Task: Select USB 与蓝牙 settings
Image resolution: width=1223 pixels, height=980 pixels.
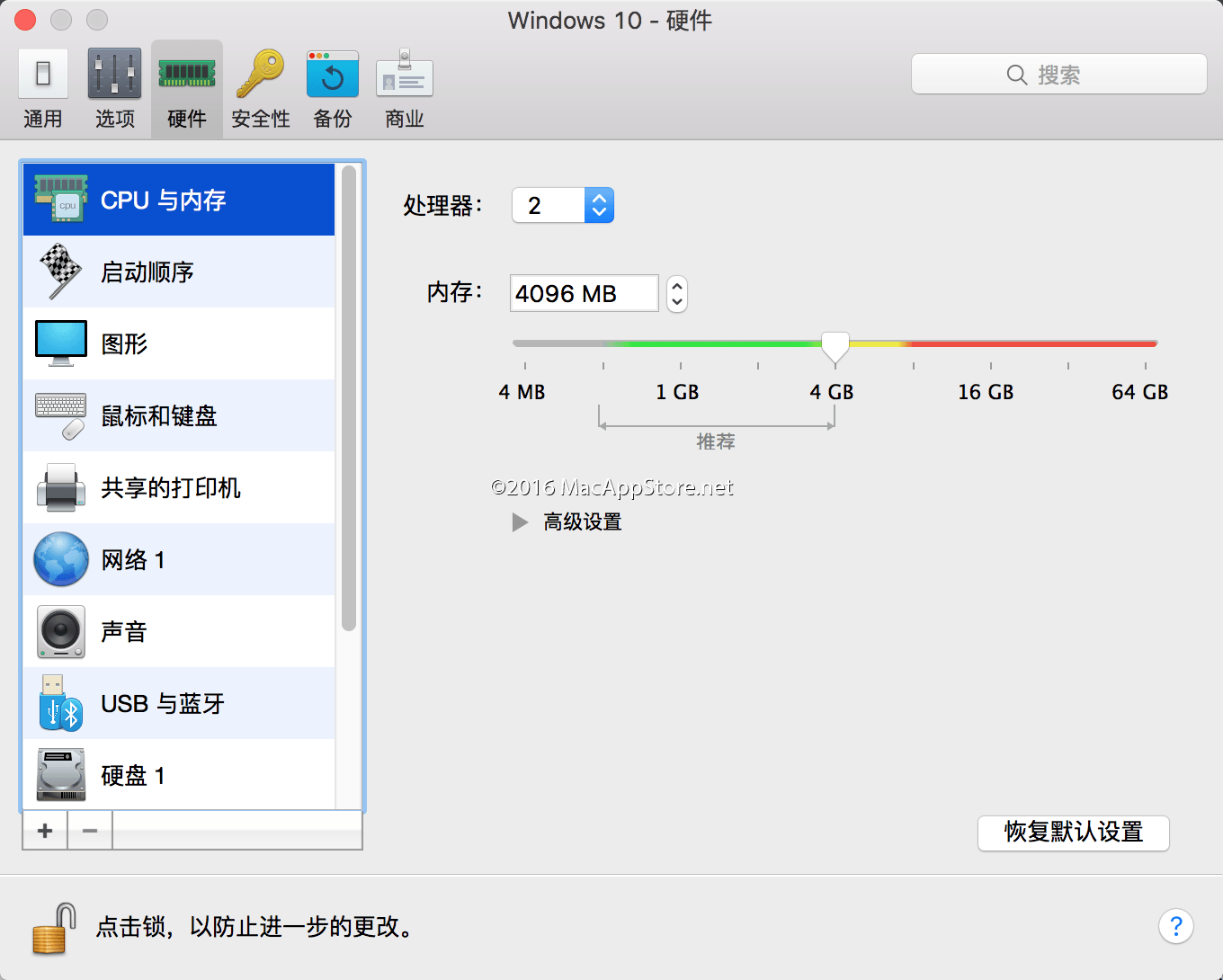Action: (x=162, y=703)
